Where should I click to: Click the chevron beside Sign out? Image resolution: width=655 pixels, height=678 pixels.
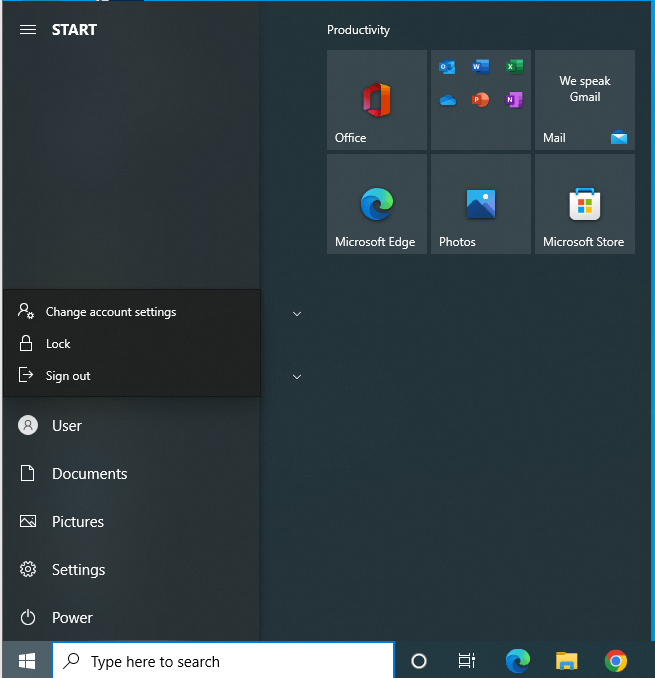pyautogui.click(x=297, y=377)
